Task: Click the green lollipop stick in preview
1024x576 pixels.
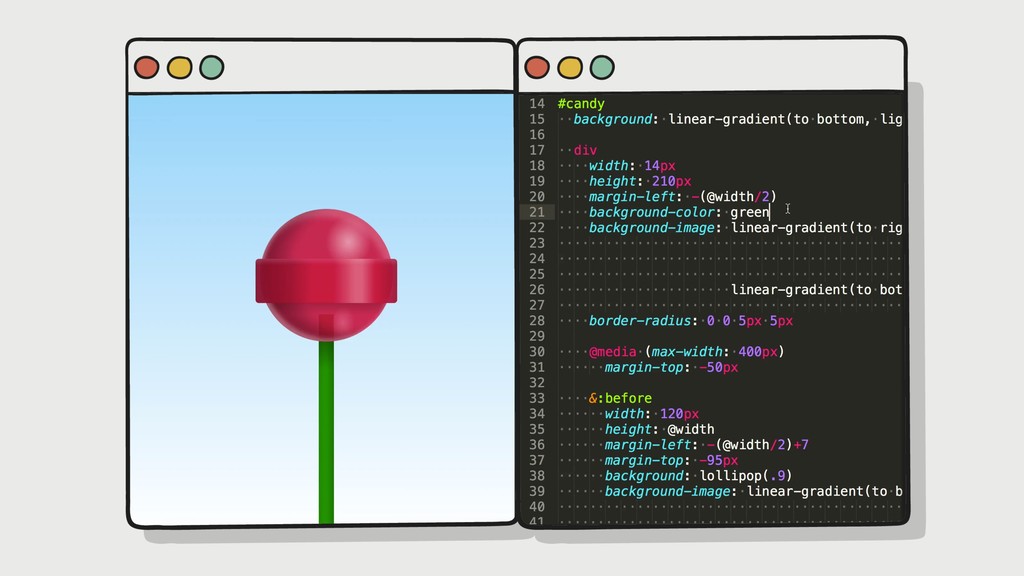Action: click(x=327, y=431)
